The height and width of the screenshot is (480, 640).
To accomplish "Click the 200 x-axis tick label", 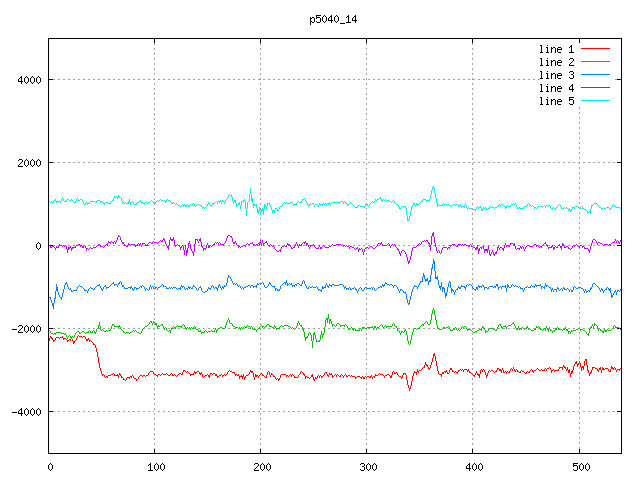I will [261, 465].
